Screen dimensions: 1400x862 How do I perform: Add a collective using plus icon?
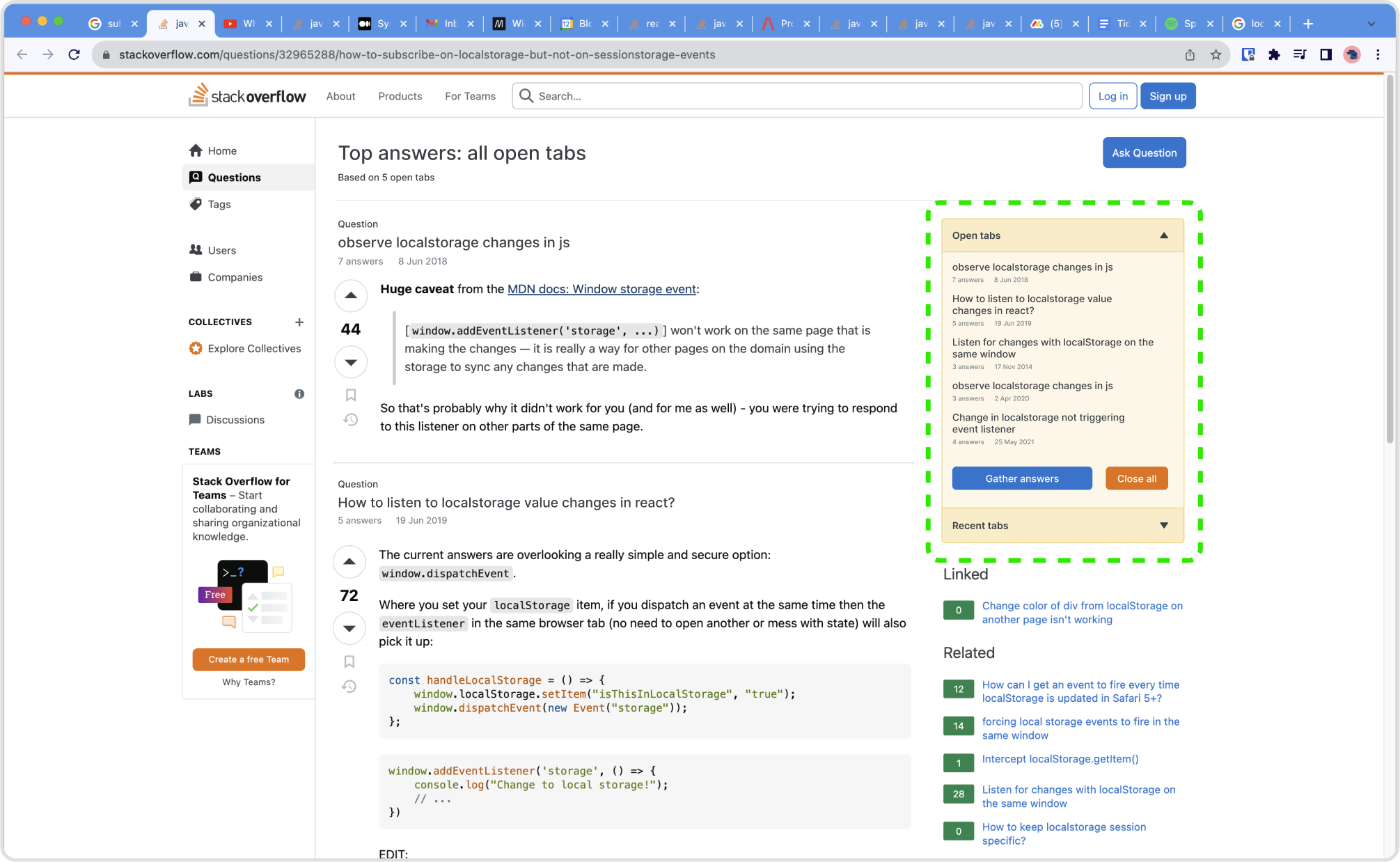click(299, 322)
